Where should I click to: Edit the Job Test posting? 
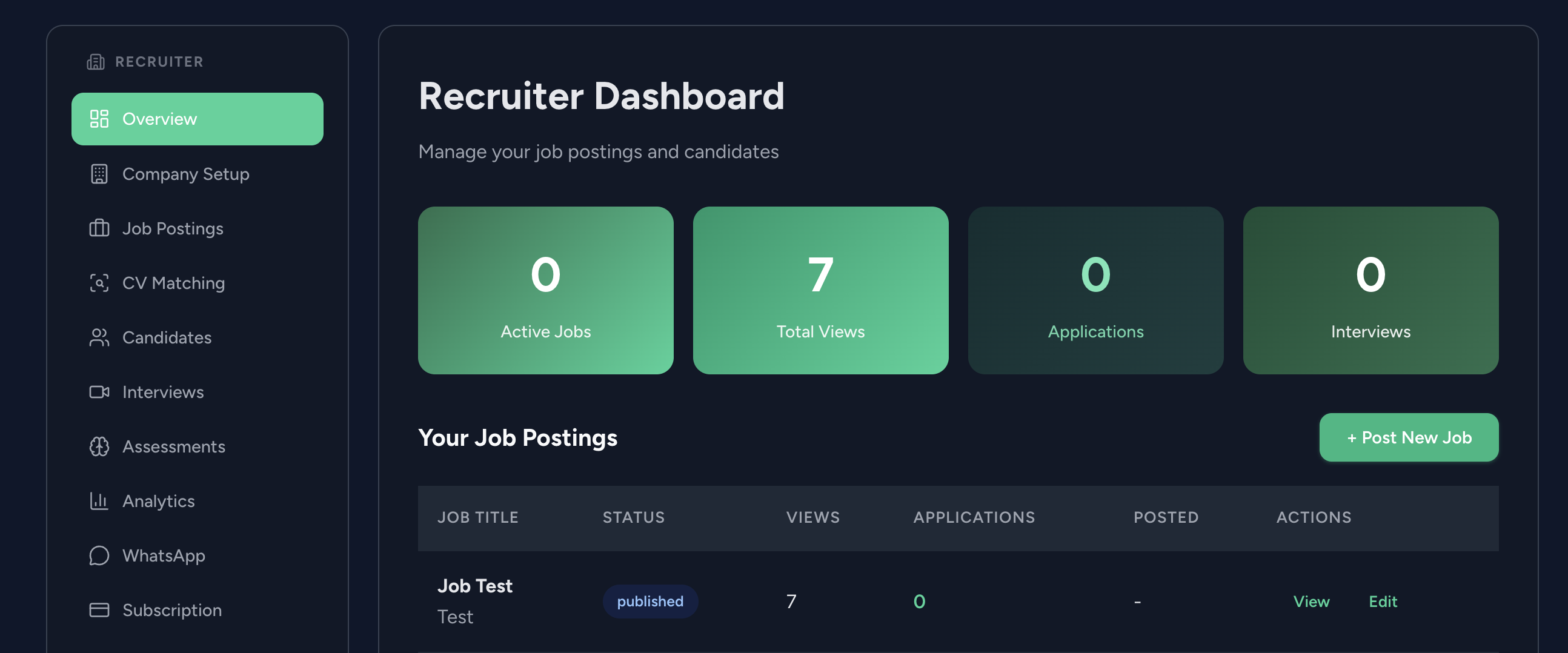pyautogui.click(x=1383, y=602)
